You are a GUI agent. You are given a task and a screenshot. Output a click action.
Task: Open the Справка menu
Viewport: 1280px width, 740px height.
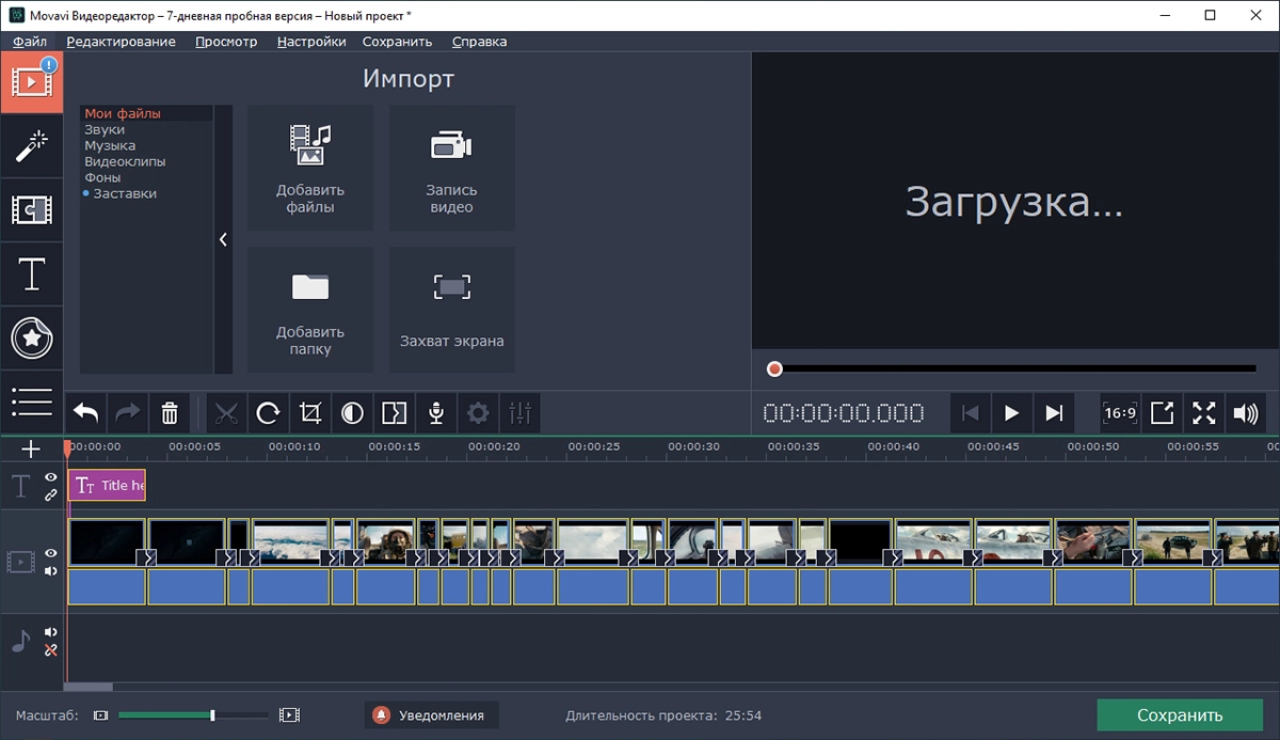pyautogui.click(x=479, y=41)
